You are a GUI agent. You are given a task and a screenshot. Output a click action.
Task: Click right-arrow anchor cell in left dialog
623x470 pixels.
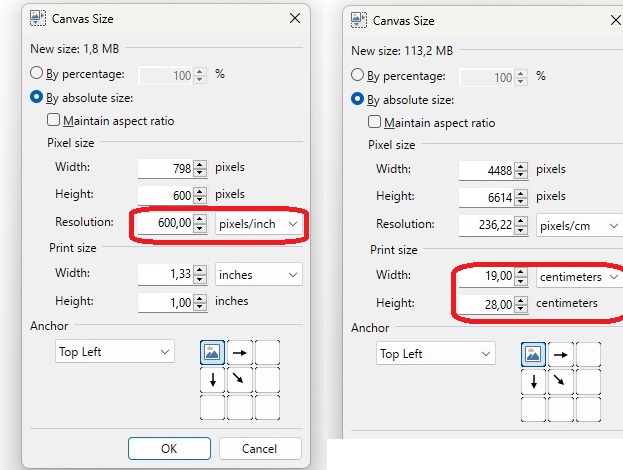pyautogui.click(x=240, y=352)
